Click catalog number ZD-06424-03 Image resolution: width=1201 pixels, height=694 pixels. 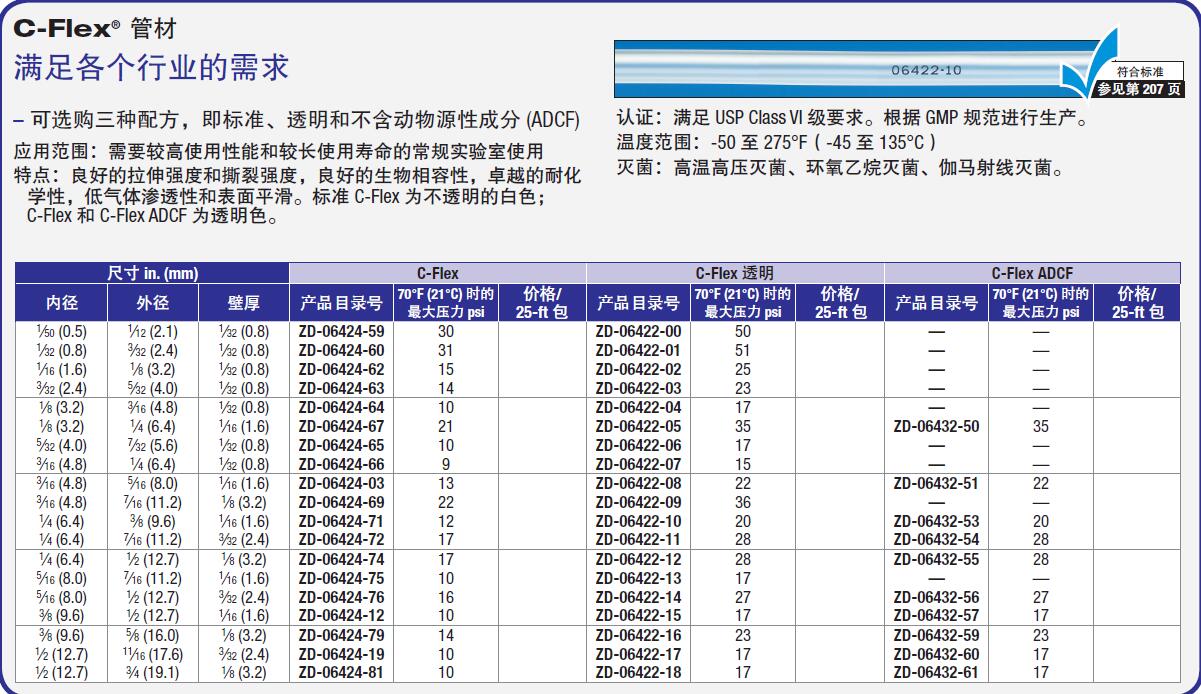[x=341, y=483]
